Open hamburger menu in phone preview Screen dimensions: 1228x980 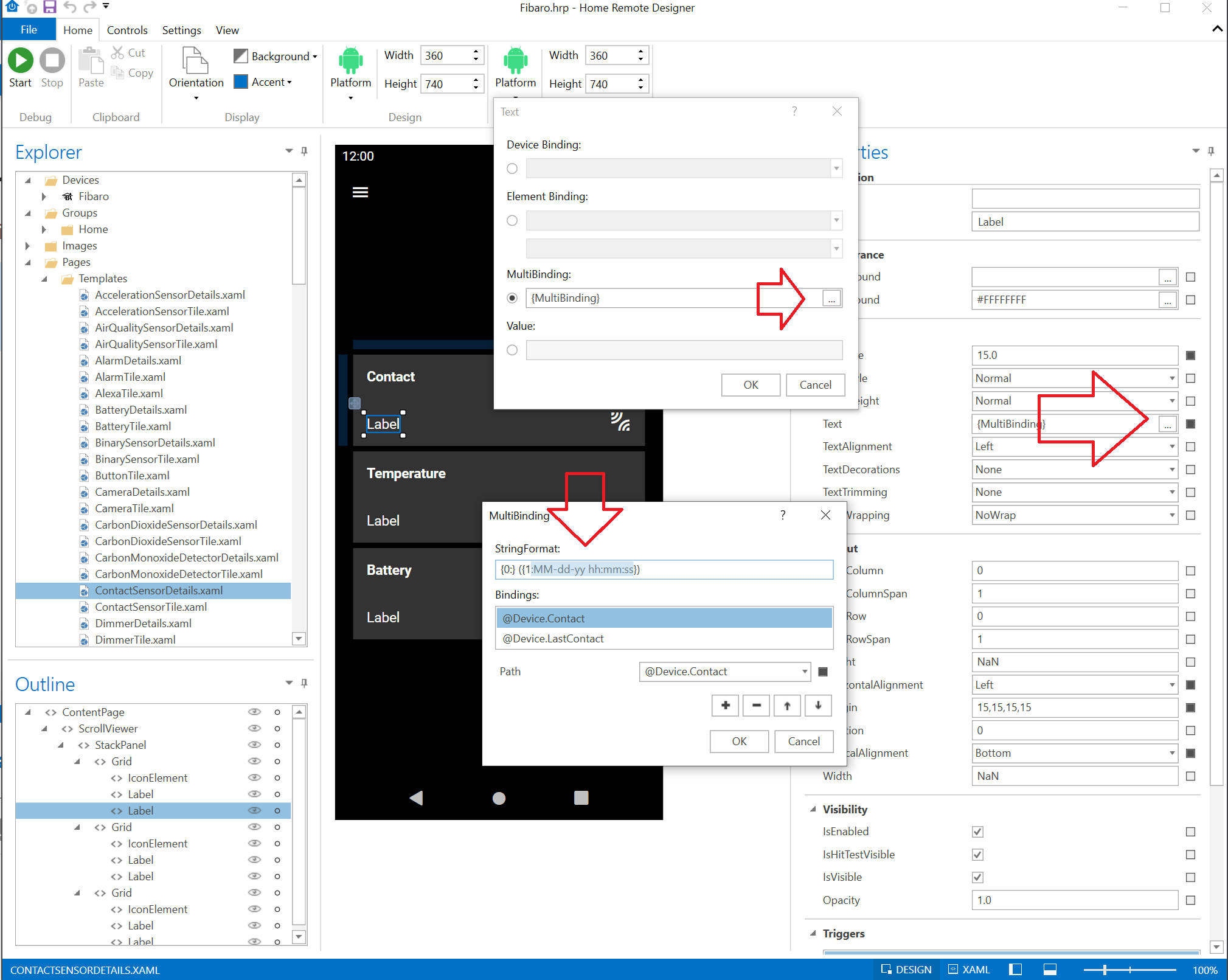point(360,192)
